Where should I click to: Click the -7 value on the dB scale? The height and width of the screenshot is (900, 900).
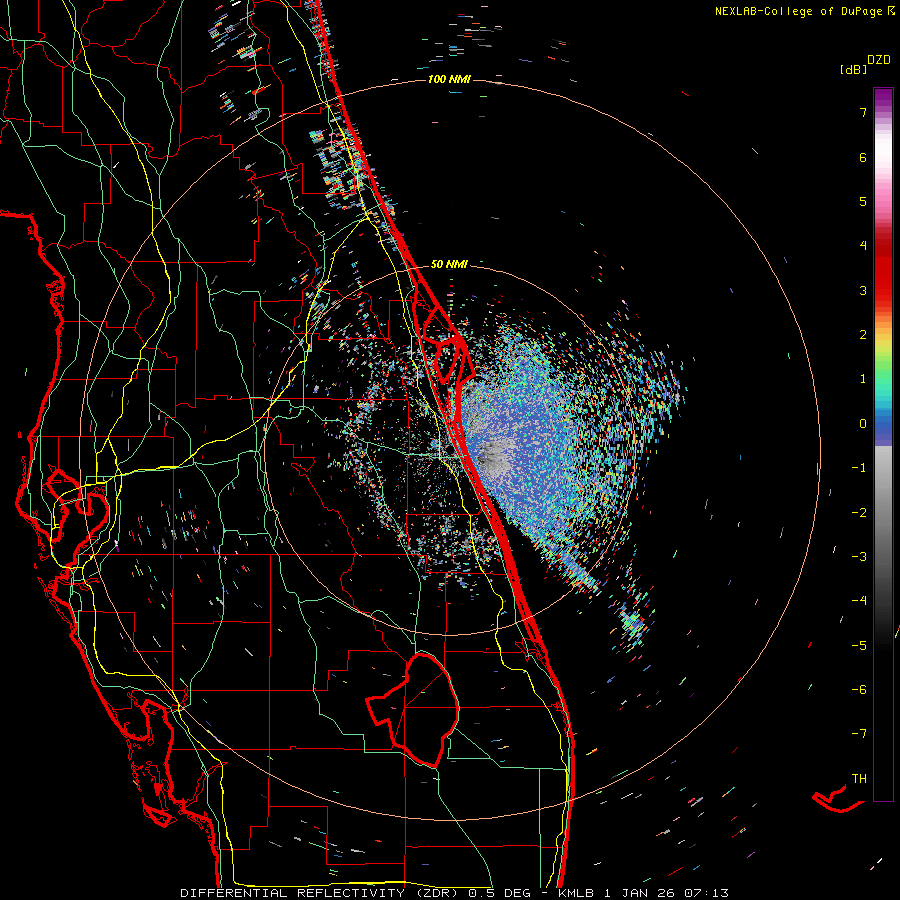[x=859, y=734]
